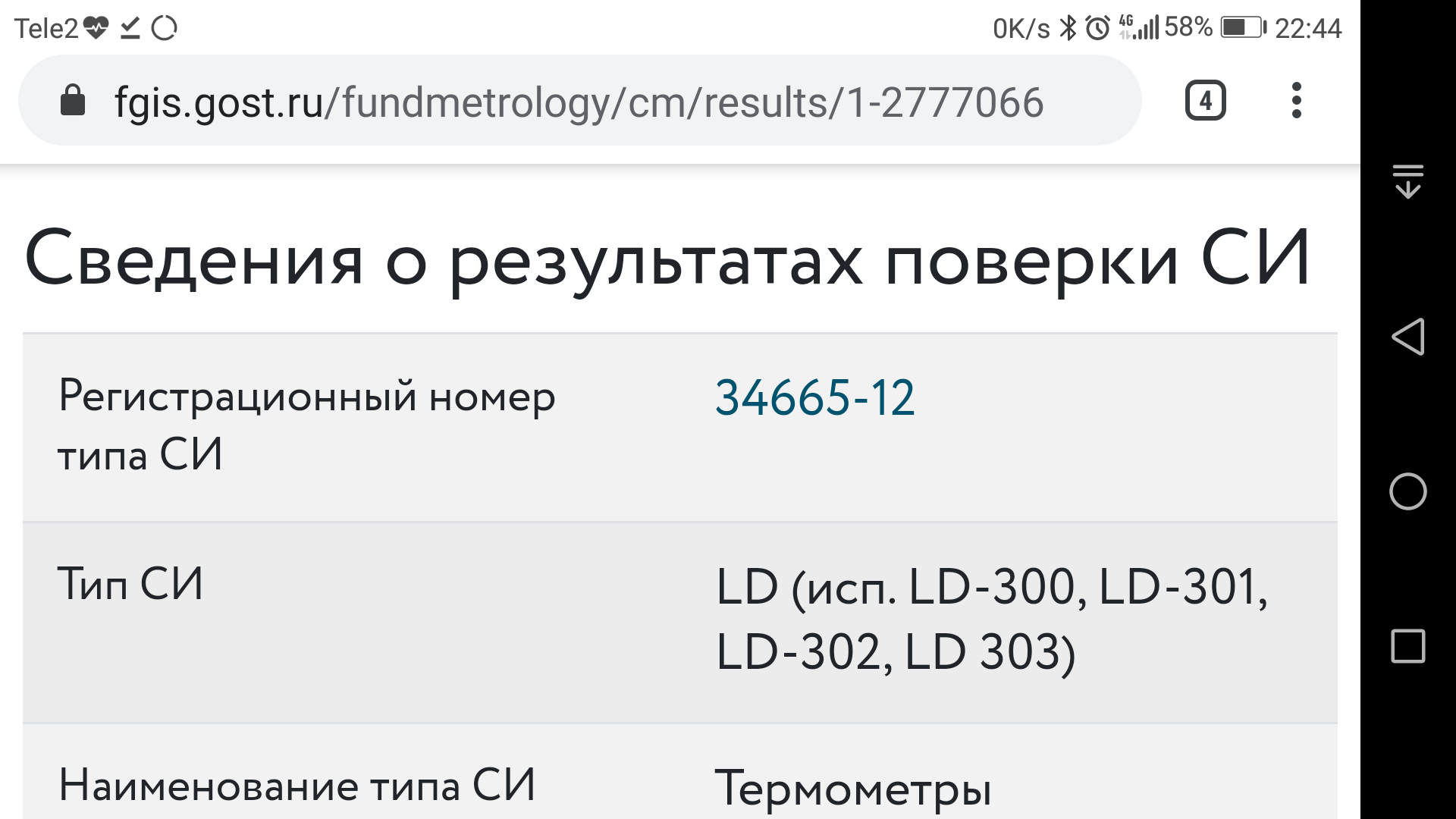Tap the Тип СИ row label
This screenshot has height=819, width=1456.
pos(130,585)
